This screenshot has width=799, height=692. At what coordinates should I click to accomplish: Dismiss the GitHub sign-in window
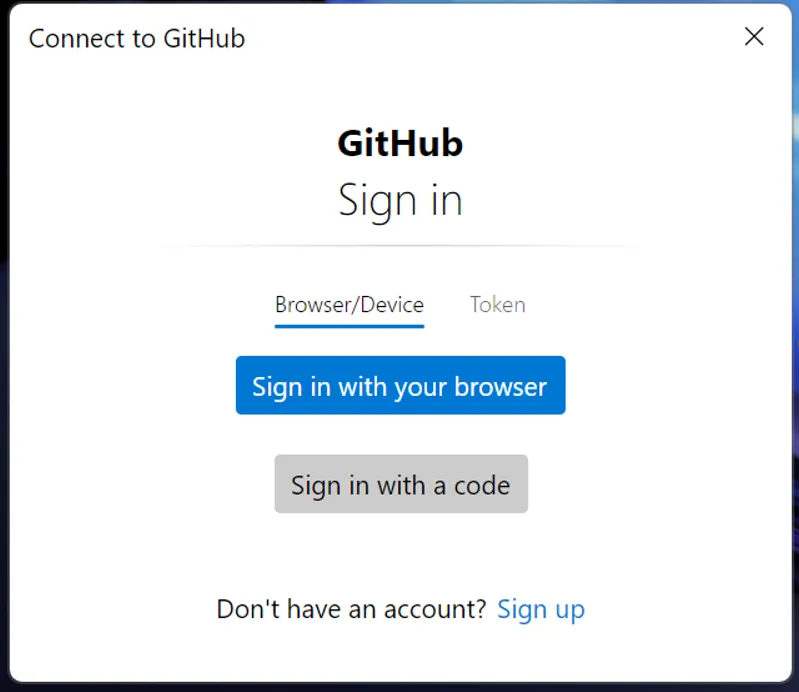click(754, 37)
